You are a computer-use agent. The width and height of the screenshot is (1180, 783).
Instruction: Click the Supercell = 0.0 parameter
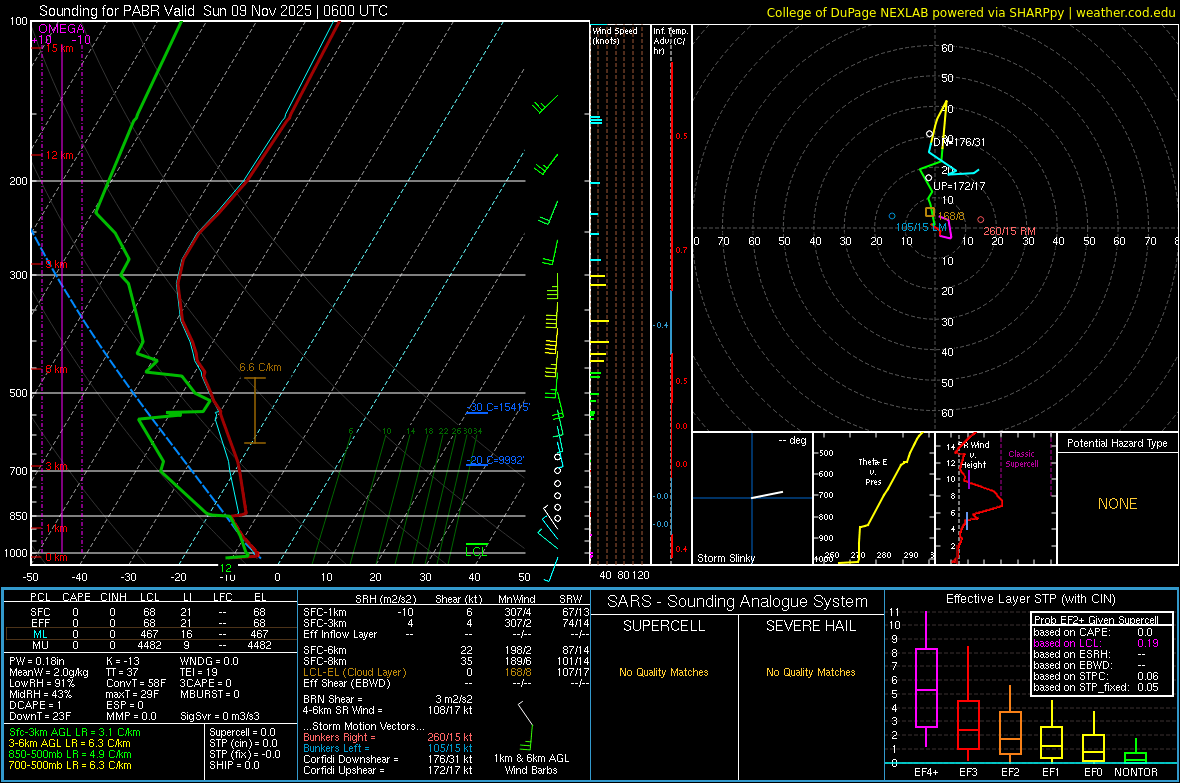tap(242, 732)
